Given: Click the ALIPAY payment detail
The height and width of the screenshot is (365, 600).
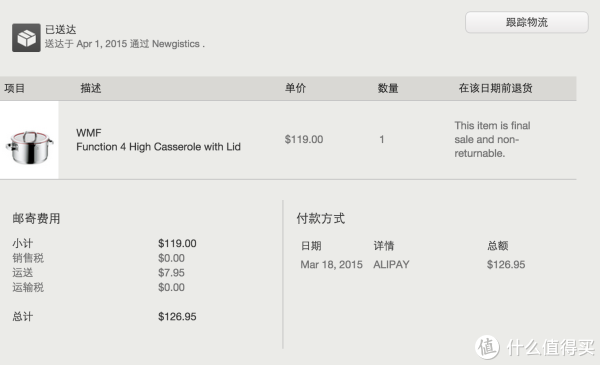Looking at the screenshot, I should coord(391,264).
